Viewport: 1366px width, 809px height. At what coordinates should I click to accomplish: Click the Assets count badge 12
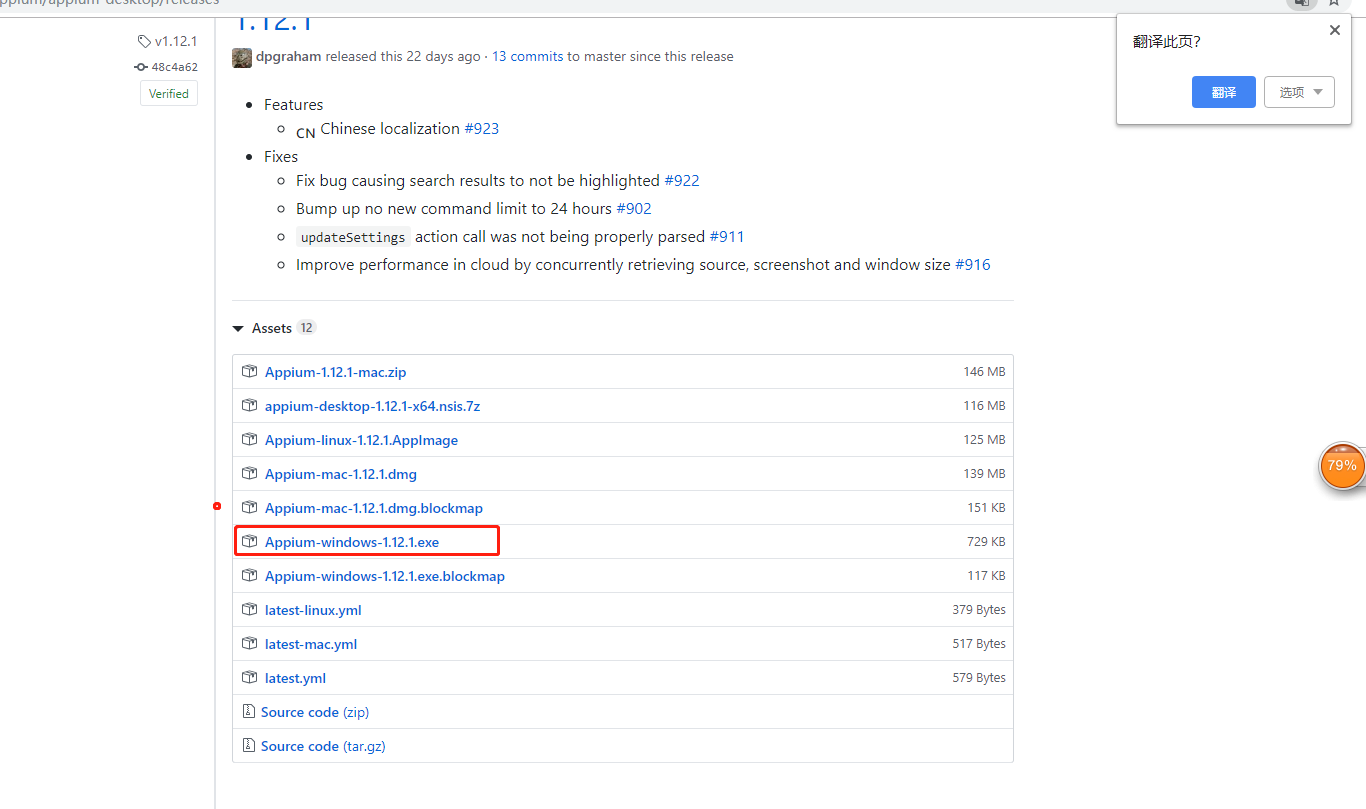pos(306,328)
